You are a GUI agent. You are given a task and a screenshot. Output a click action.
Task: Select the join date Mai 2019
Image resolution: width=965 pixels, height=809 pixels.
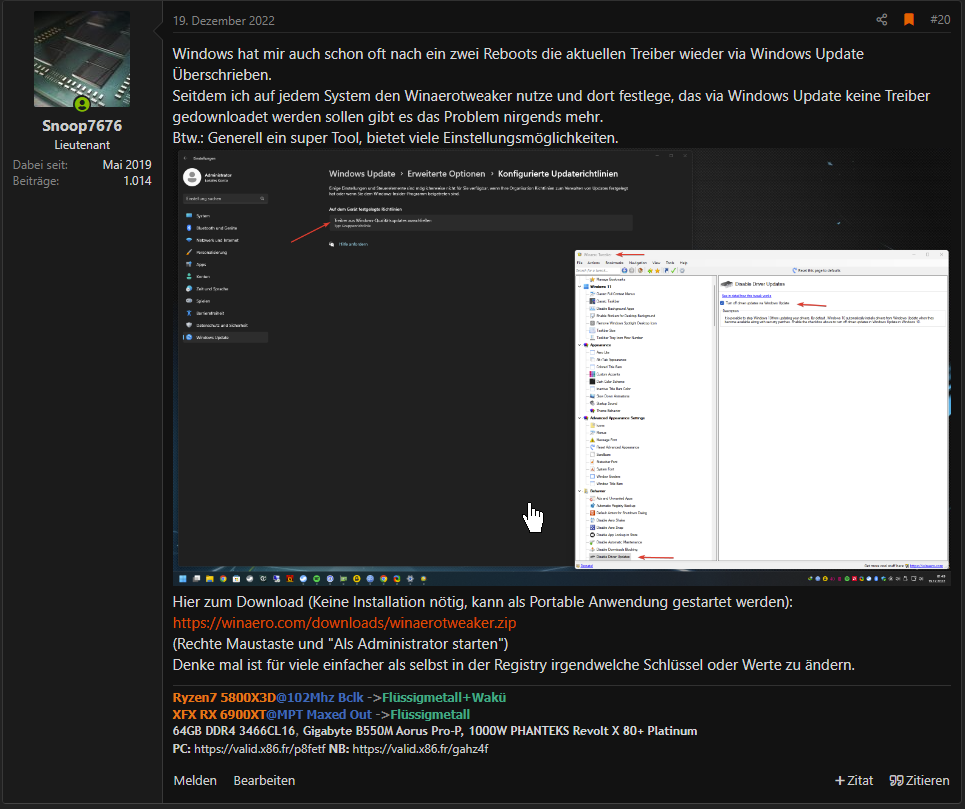pos(127,165)
